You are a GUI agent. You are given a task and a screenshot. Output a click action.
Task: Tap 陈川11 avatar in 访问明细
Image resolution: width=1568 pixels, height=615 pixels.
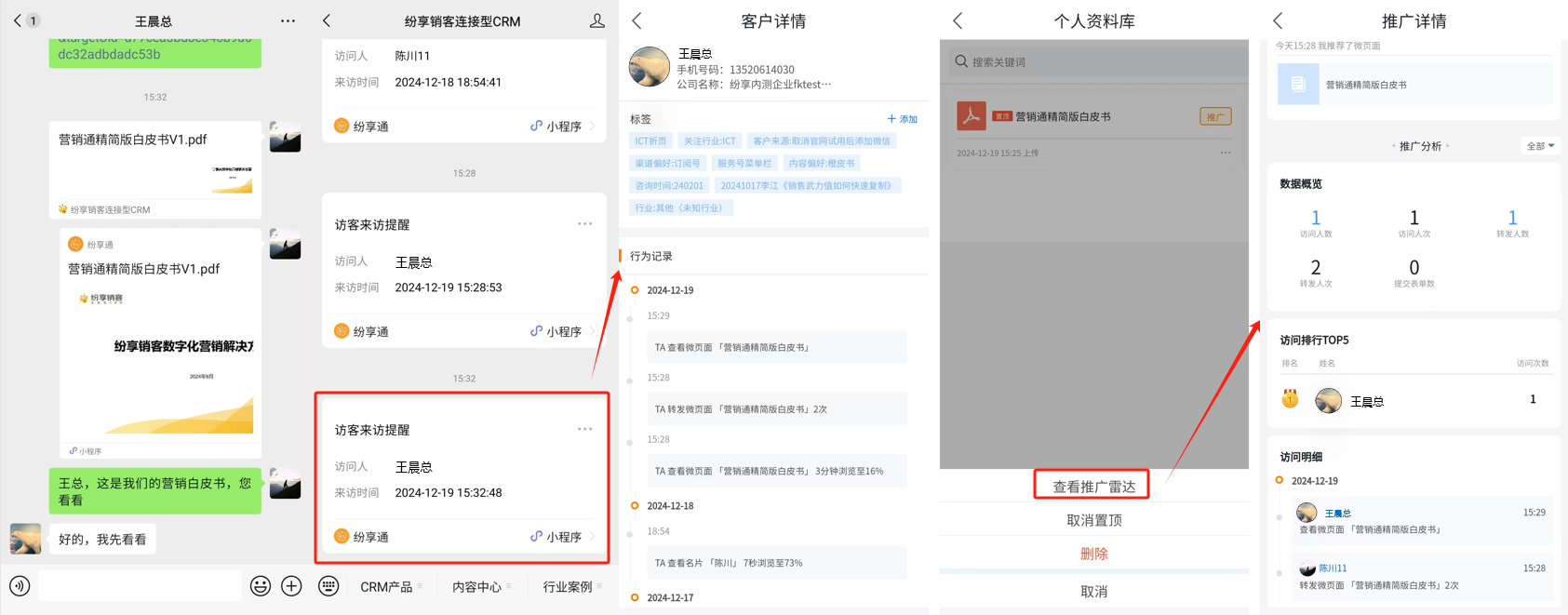point(1307,568)
